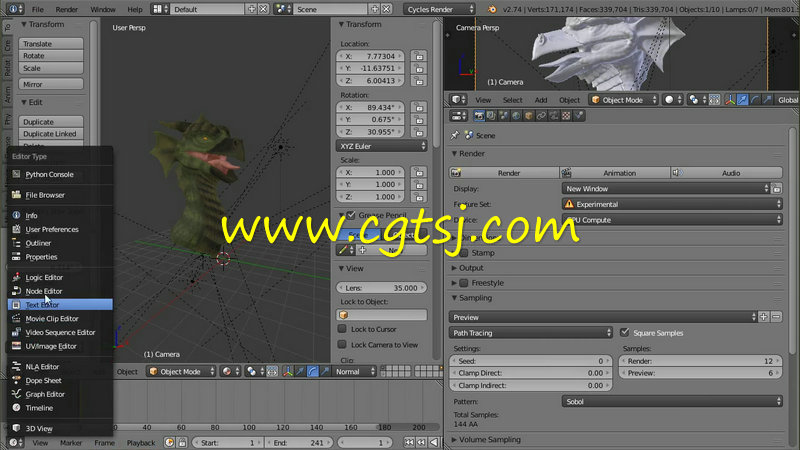Image resolution: width=800 pixels, height=450 pixels.
Task: Open Feature Set Experimental dropdown
Action: click(x=672, y=204)
